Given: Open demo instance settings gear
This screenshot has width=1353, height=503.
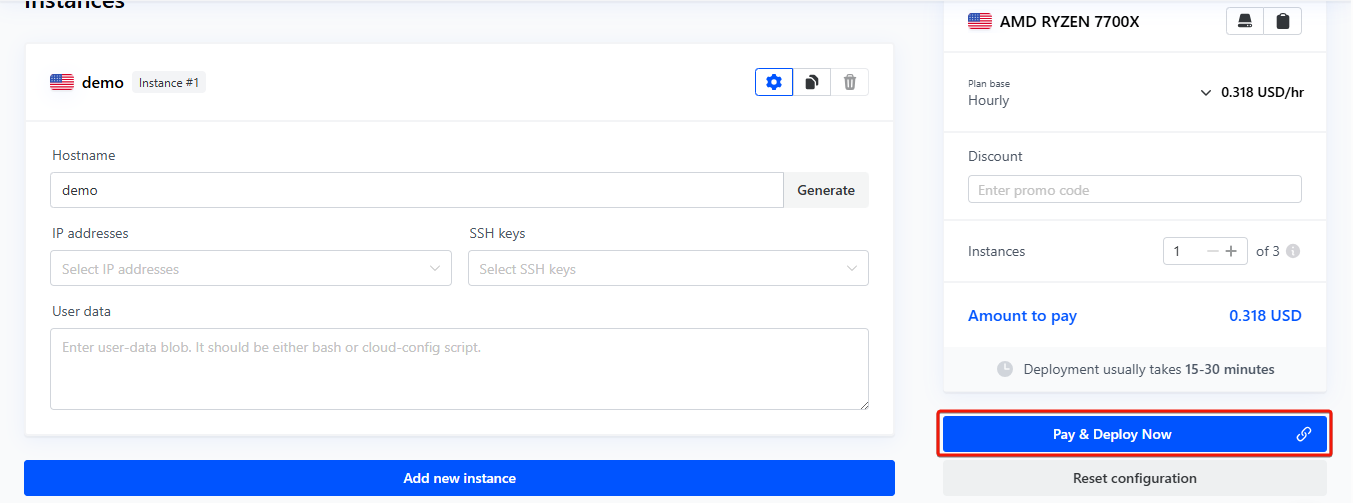Looking at the screenshot, I should pos(774,82).
